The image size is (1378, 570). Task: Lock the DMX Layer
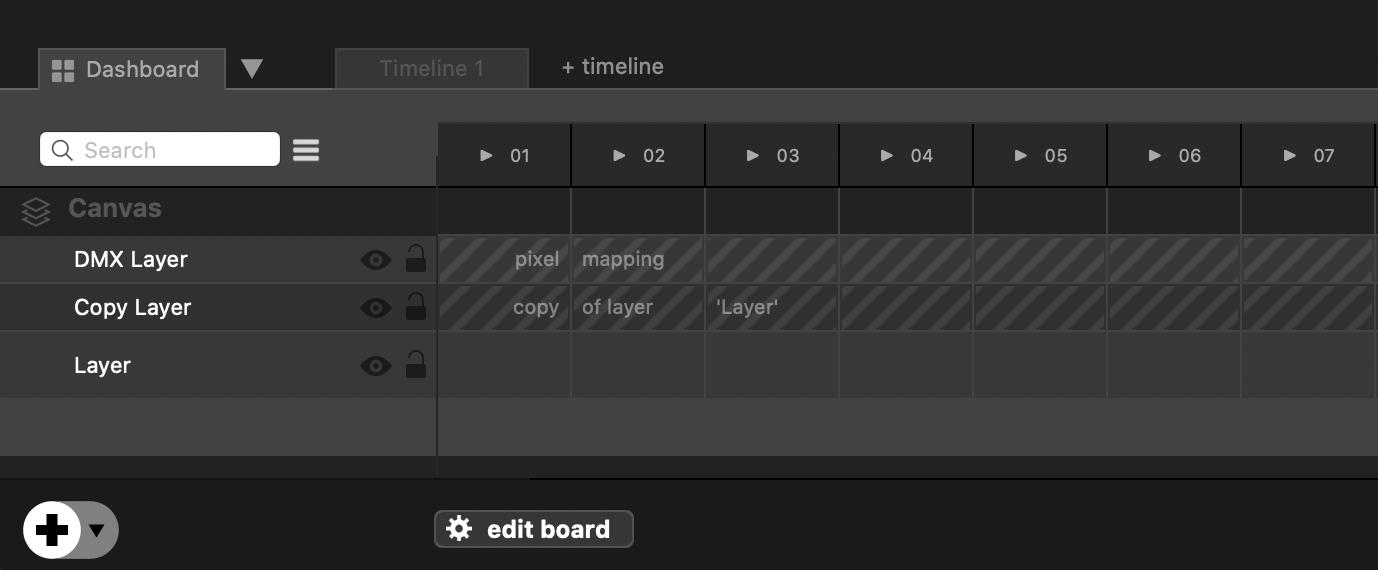tap(415, 260)
